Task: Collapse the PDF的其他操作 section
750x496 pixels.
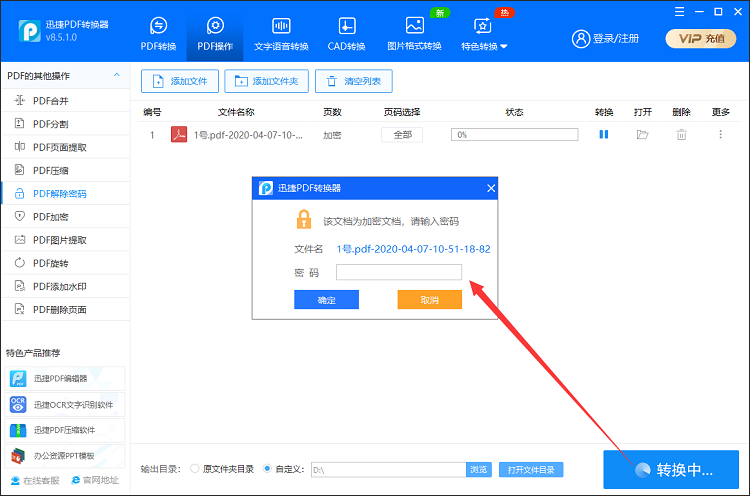Action: click(116, 76)
